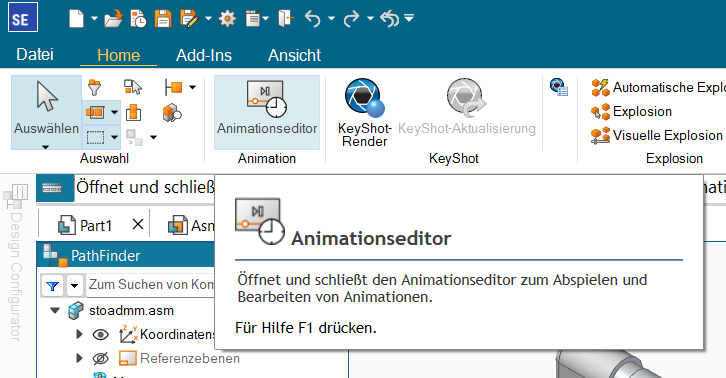Customize the quick access toolbar arrow
Image resolution: width=726 pixels, height=378 pixels.
409,18
